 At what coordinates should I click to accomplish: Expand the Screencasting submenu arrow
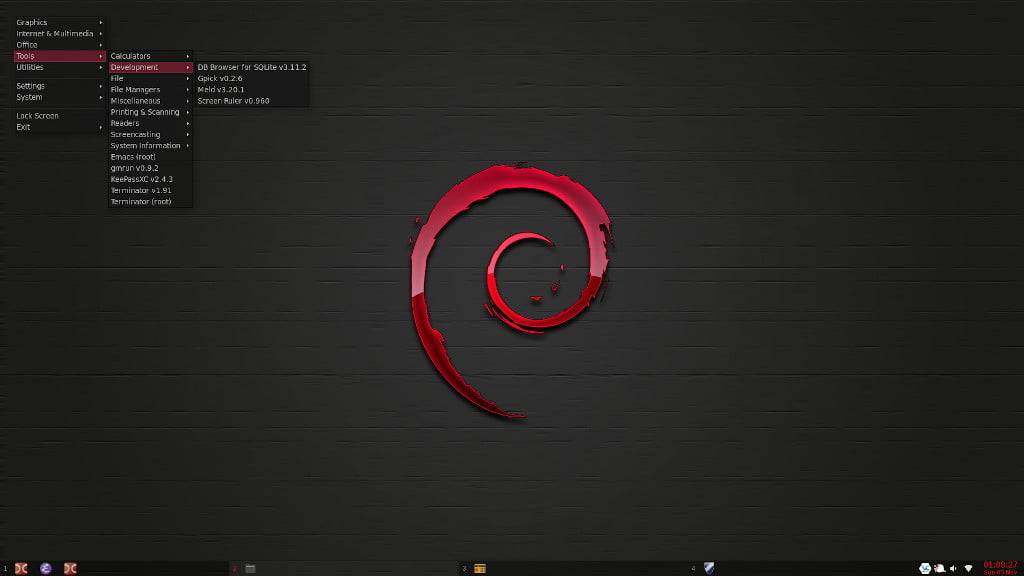[187, 135]
